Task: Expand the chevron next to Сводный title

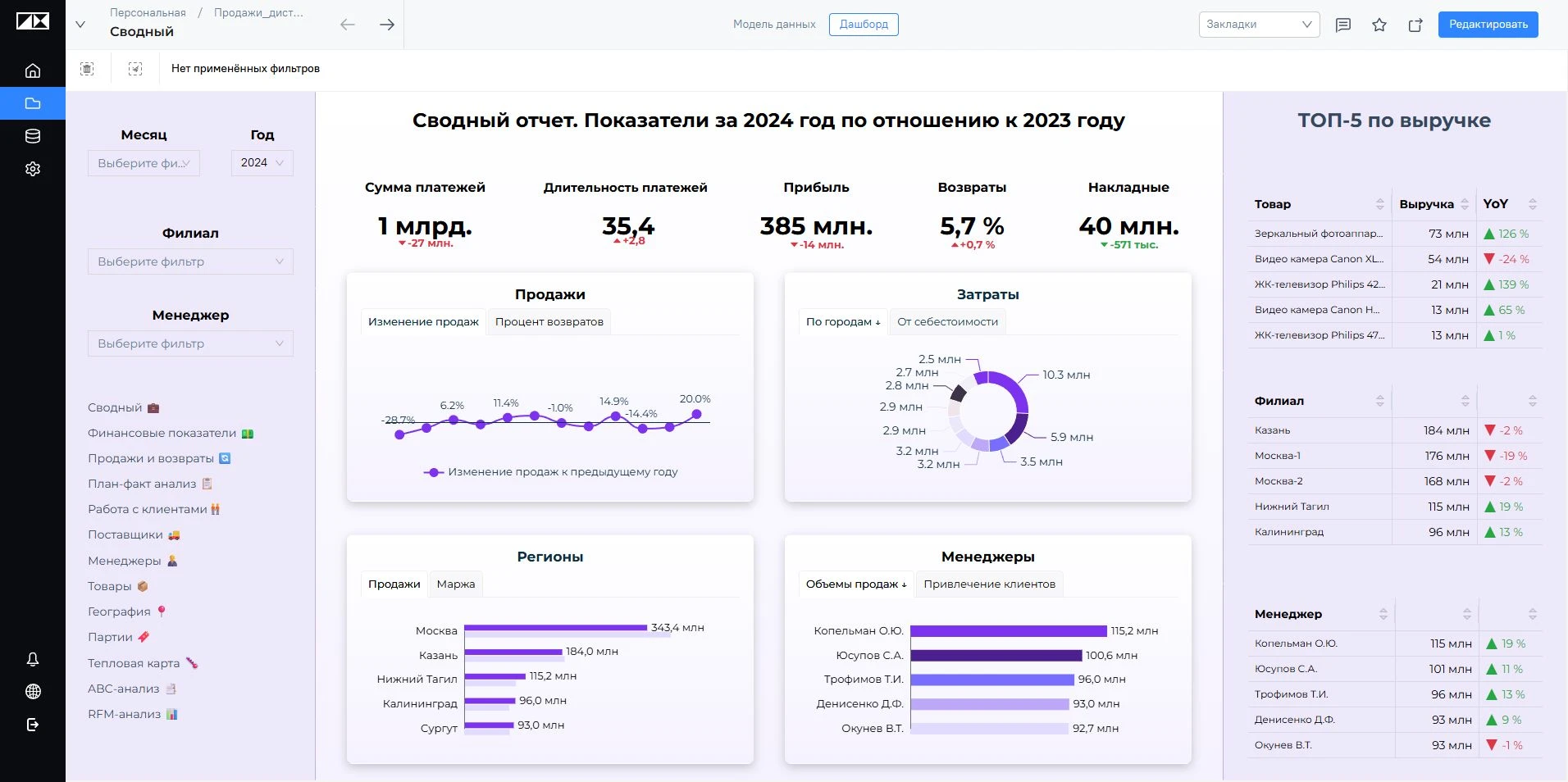Action: [80, 25]
